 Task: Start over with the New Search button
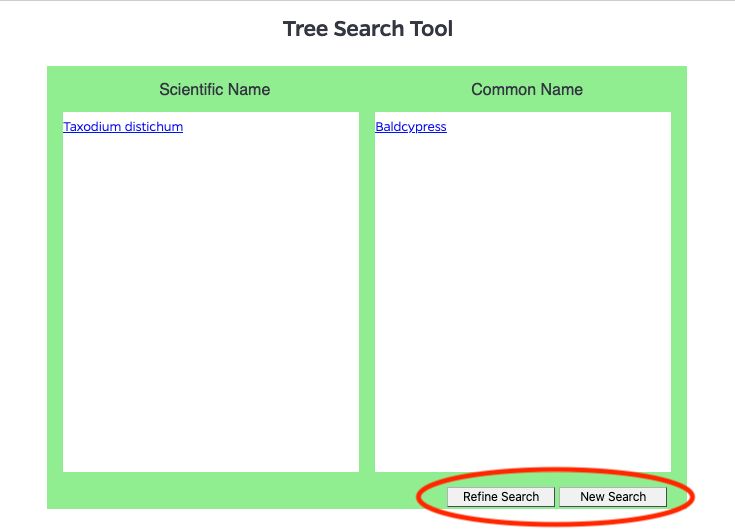(613, 497)
